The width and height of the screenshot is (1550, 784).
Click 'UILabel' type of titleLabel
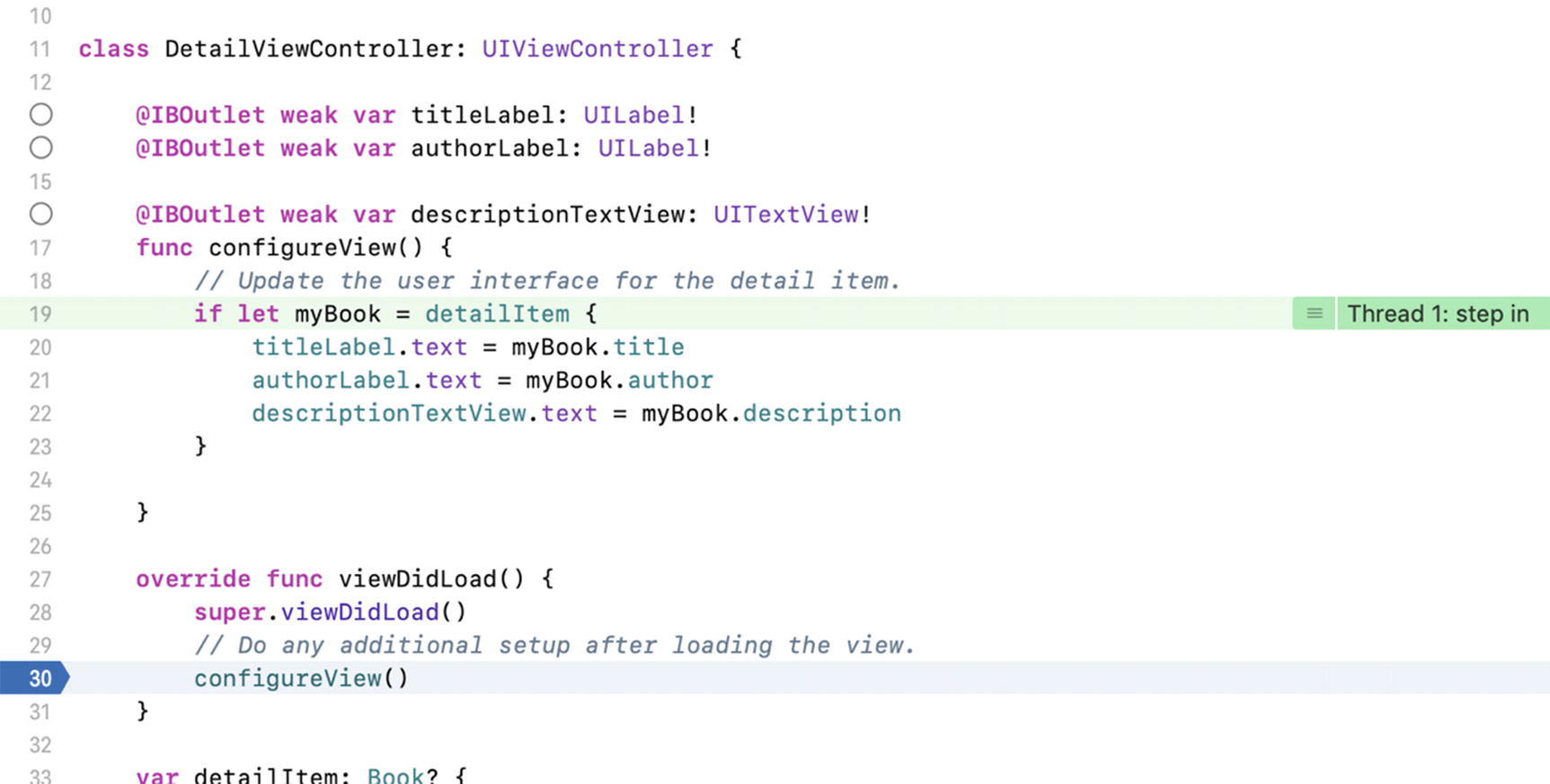point(633,115)
